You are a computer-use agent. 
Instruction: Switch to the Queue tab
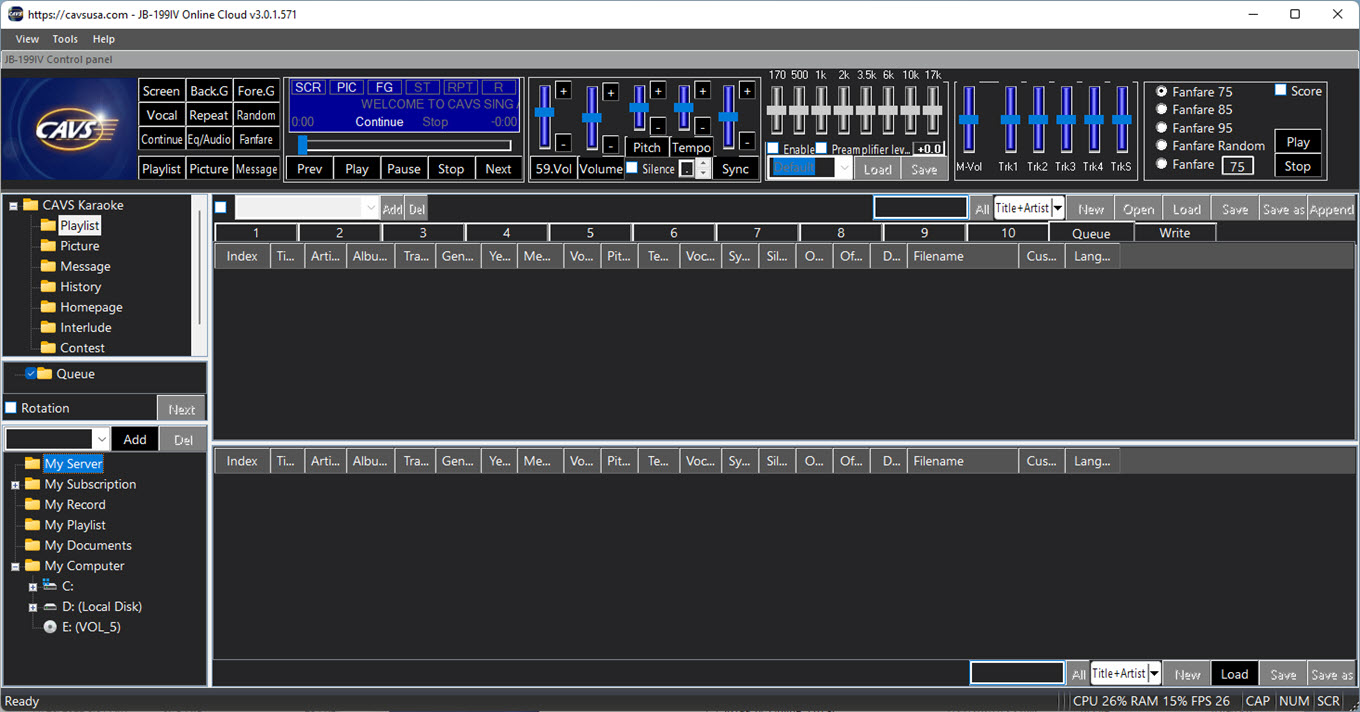pos(1091,233)
